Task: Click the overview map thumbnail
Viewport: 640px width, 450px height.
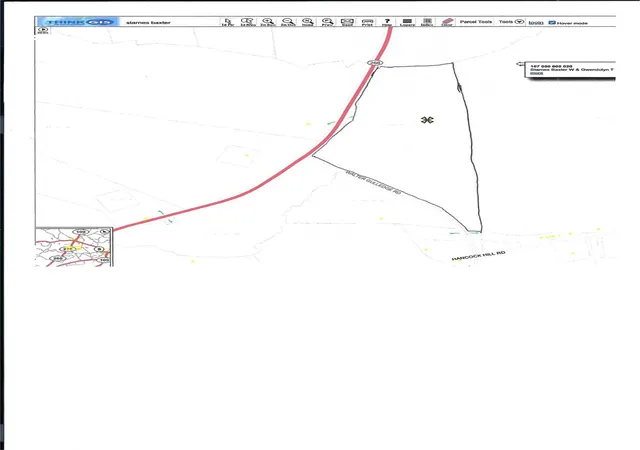Action: [x=73, y=247]
